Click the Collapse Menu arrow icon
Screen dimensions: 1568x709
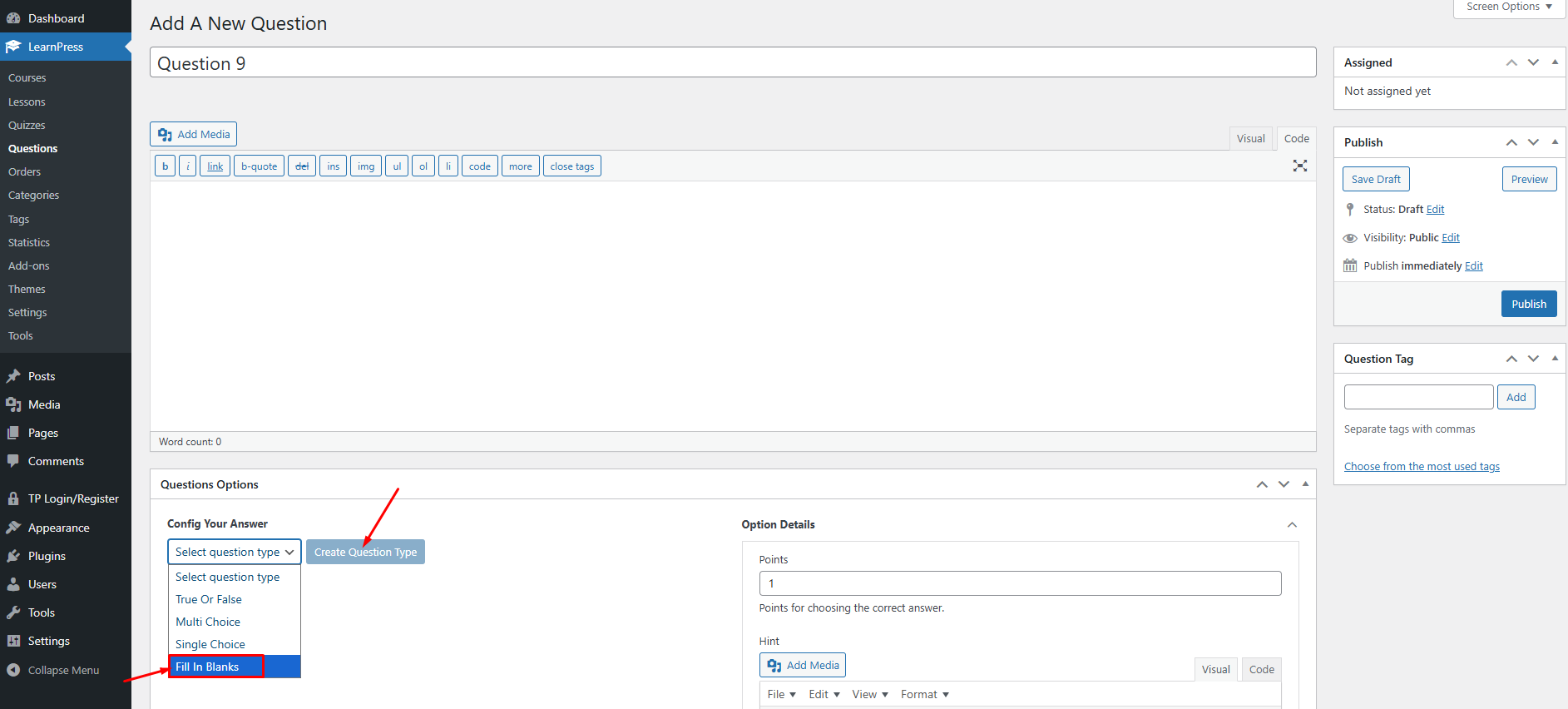coord(13,670)
